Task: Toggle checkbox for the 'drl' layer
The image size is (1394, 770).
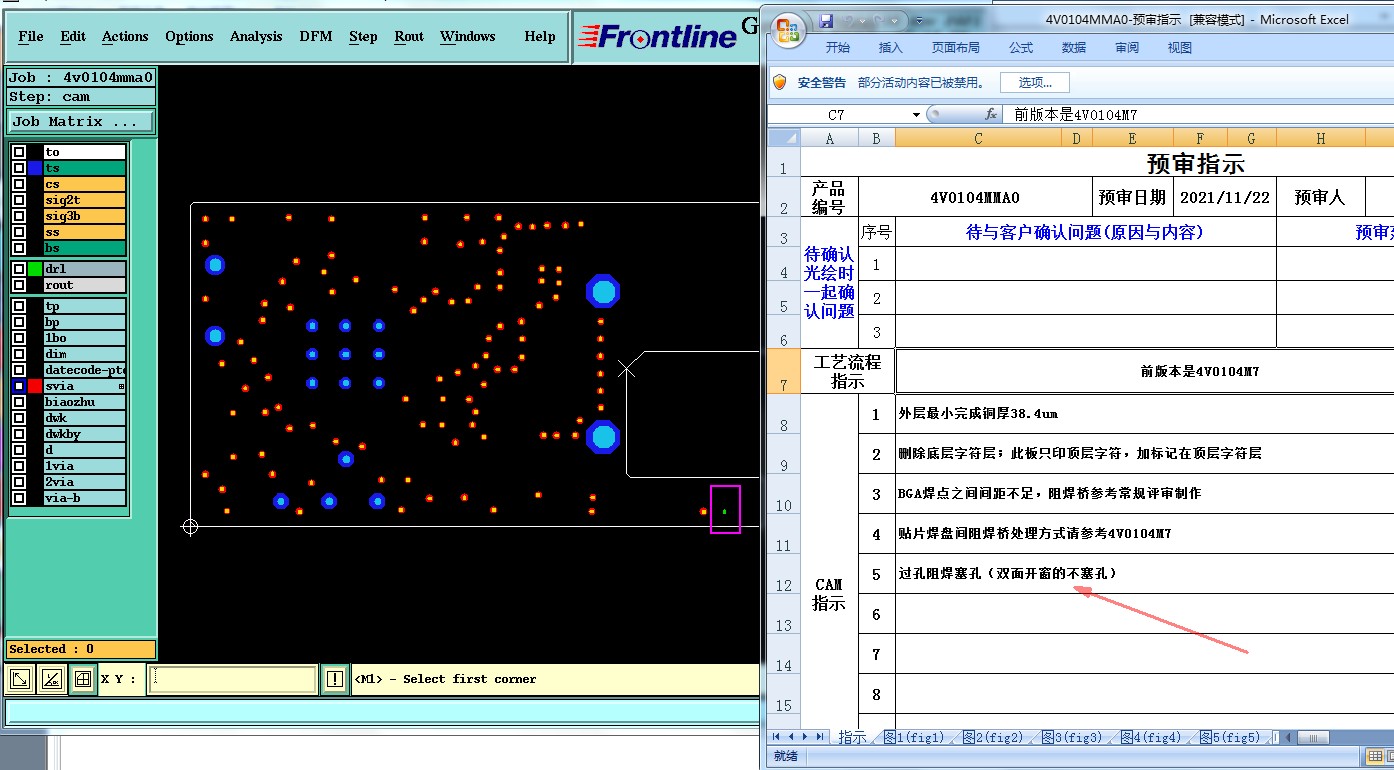Action: click(19, 269)
